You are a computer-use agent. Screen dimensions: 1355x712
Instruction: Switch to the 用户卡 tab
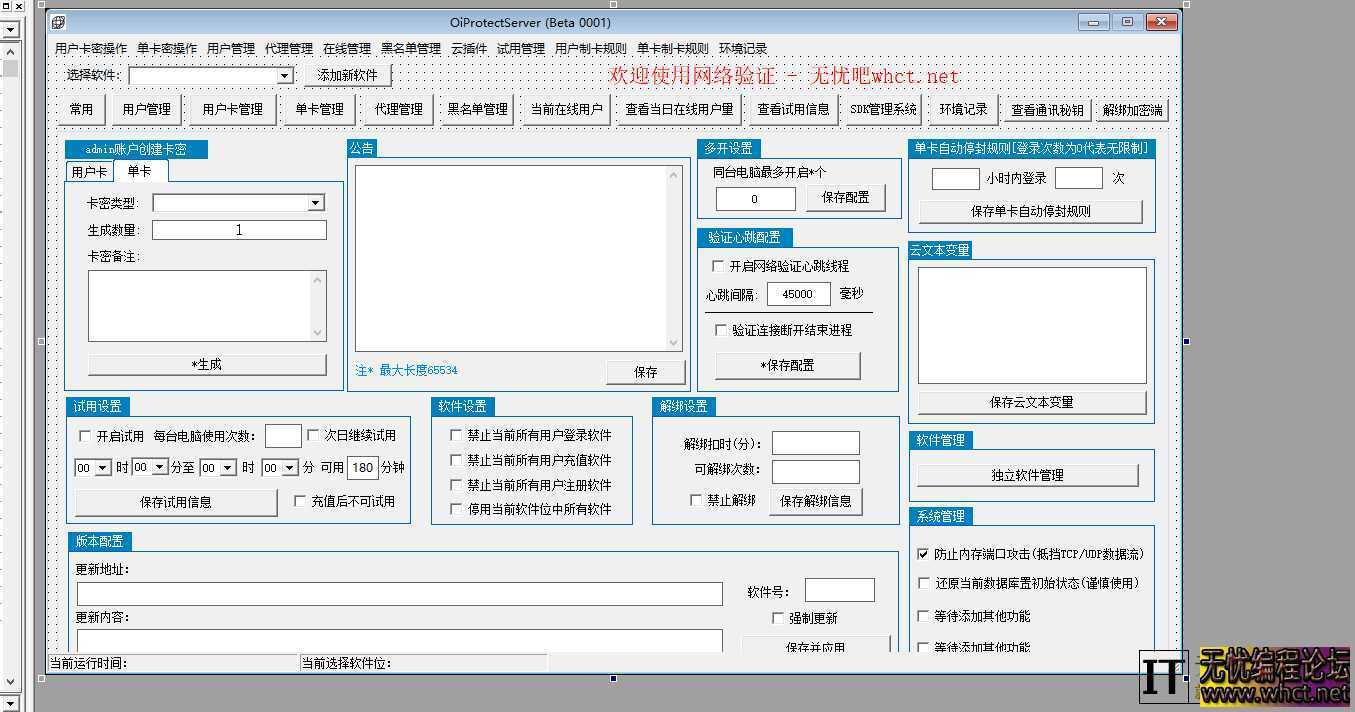(x=90, y=170)
